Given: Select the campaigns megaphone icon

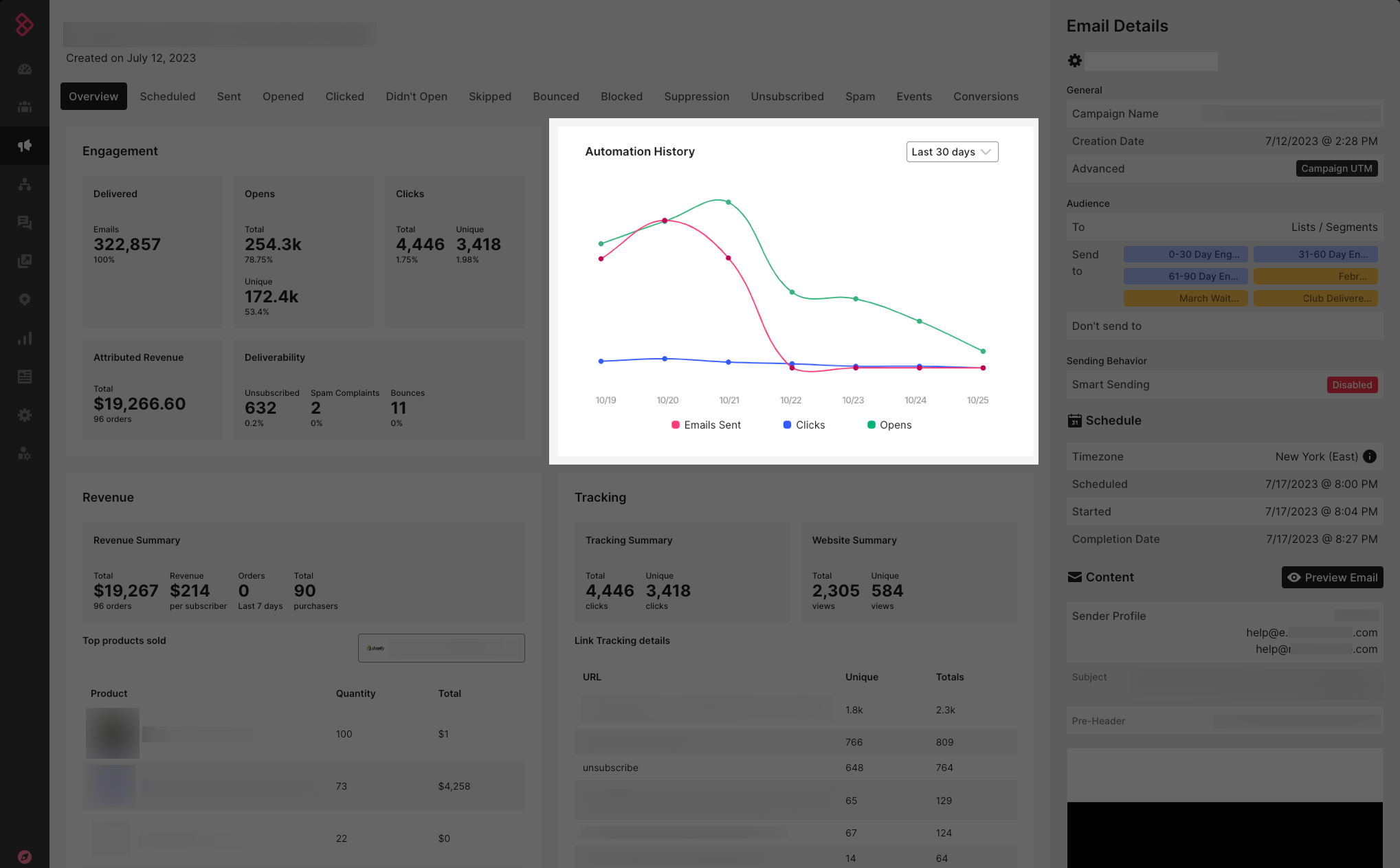Looking at the screenshot, I should tap(25, 146).
